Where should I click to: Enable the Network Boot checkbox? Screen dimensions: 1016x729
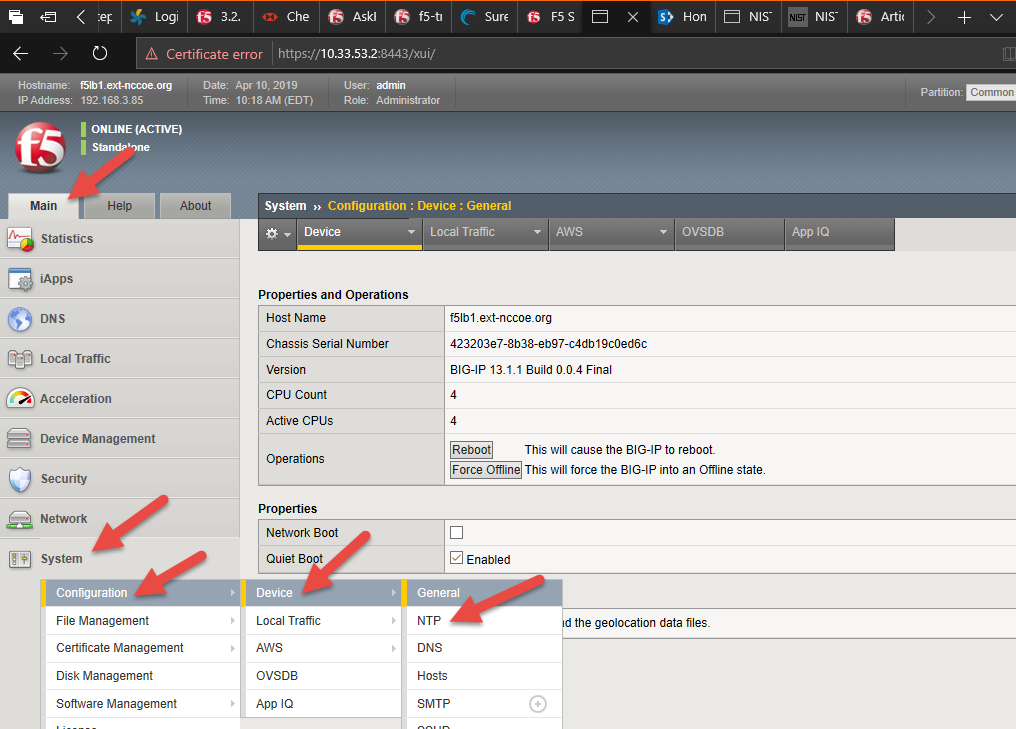(x=457, y=533)
